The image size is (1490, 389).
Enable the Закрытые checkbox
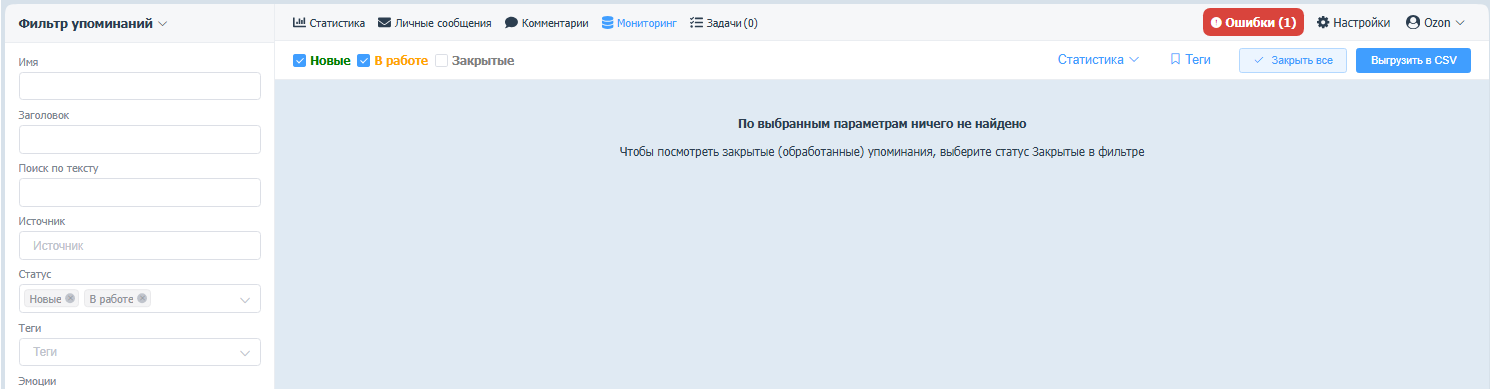coord(441,61)
